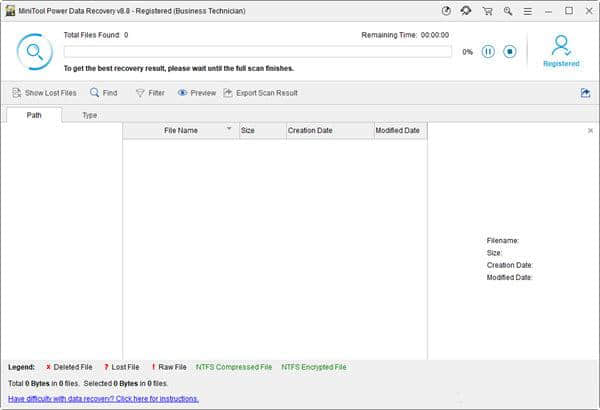600x410 pixels.
Task: Click the share icon at toolbar right
Action: pyautogui.click(x=585, y=93)
